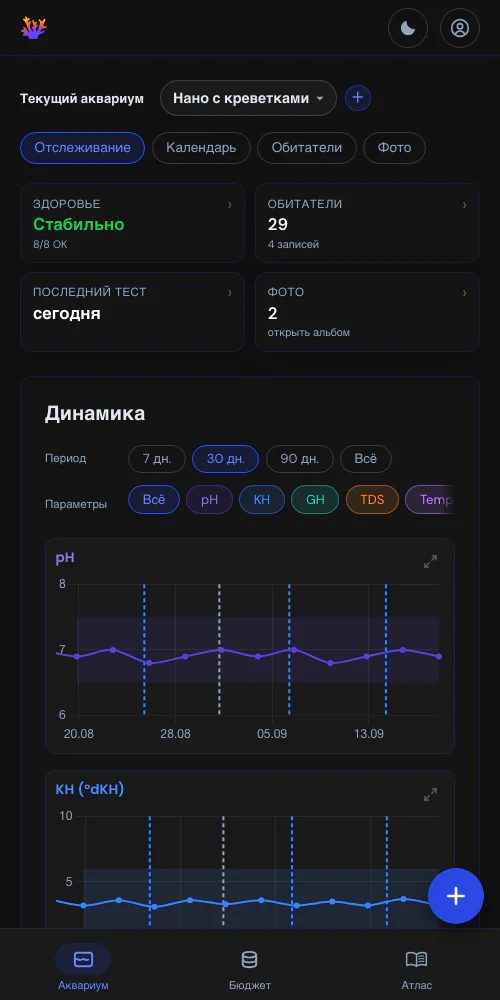Switch to Календарь tab

pyautogui.click(x=201, y=148)
